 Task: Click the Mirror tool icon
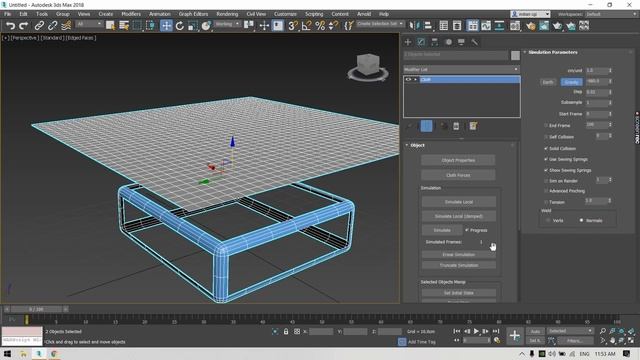pos(414,26)
